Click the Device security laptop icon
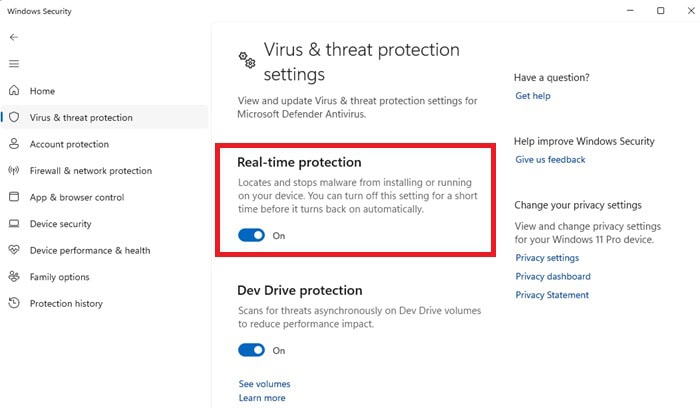 point(14,224)
